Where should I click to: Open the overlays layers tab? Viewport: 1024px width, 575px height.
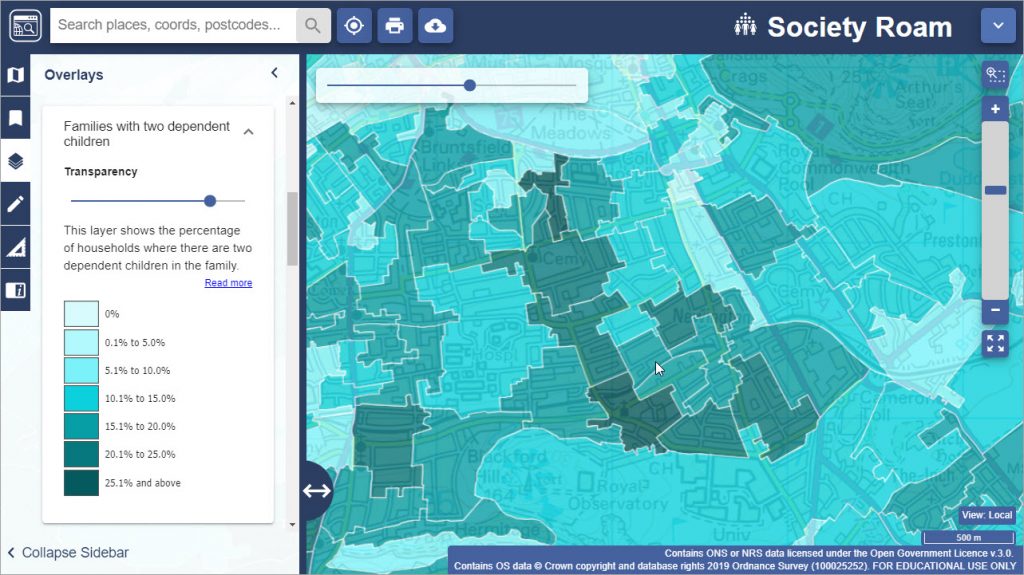tap(15, 161)
